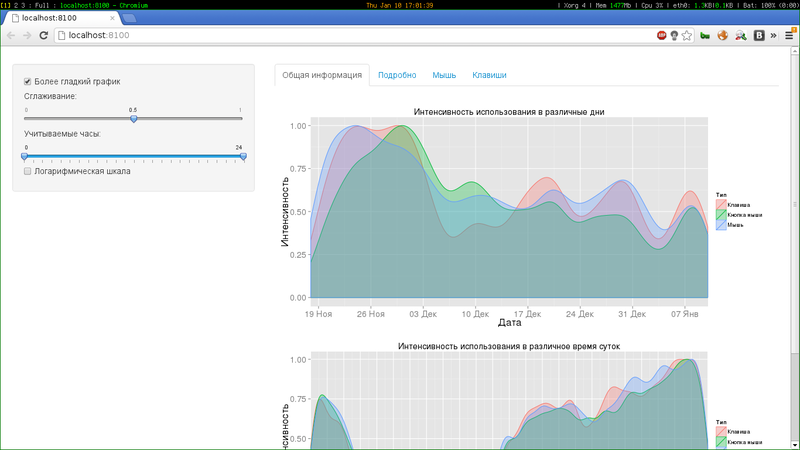Click the page scrollbar up arrow
This screenshot has height=450, width=800.
tap(795, 51)
